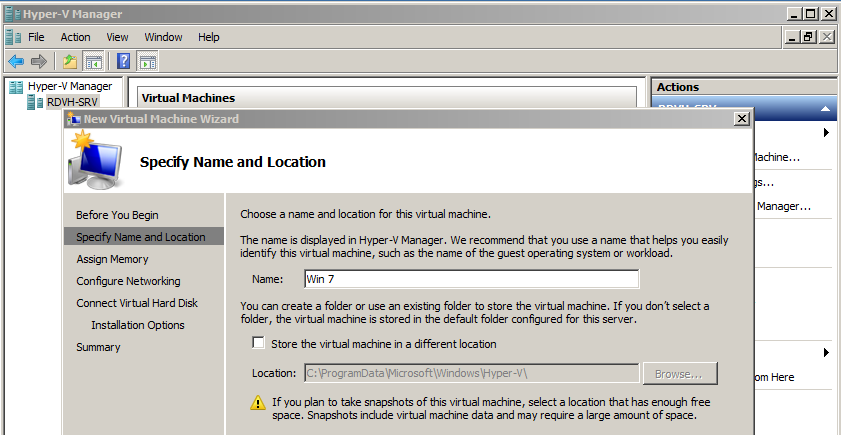841x435 pixels.
Task: Click the New Virtual Machine Wizard title icon
Action: 73,119
